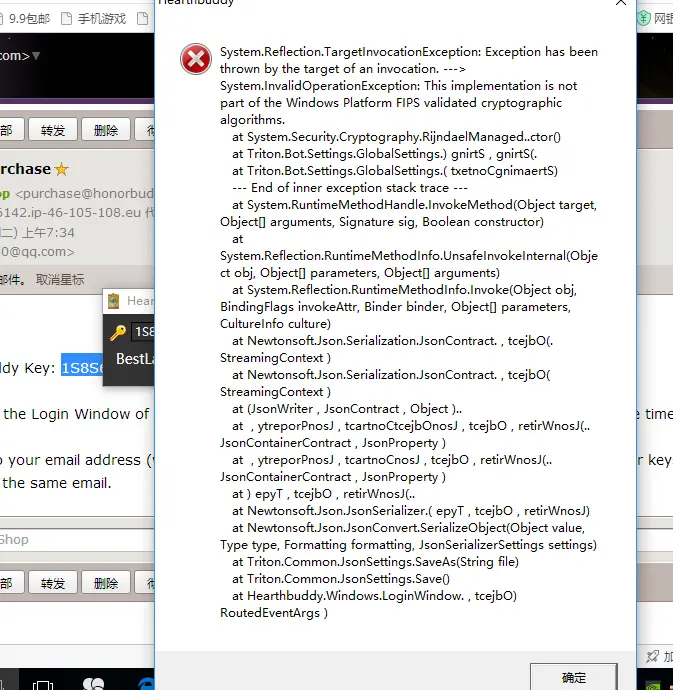Click the 'the same email.' text in message

click(57, 483)
